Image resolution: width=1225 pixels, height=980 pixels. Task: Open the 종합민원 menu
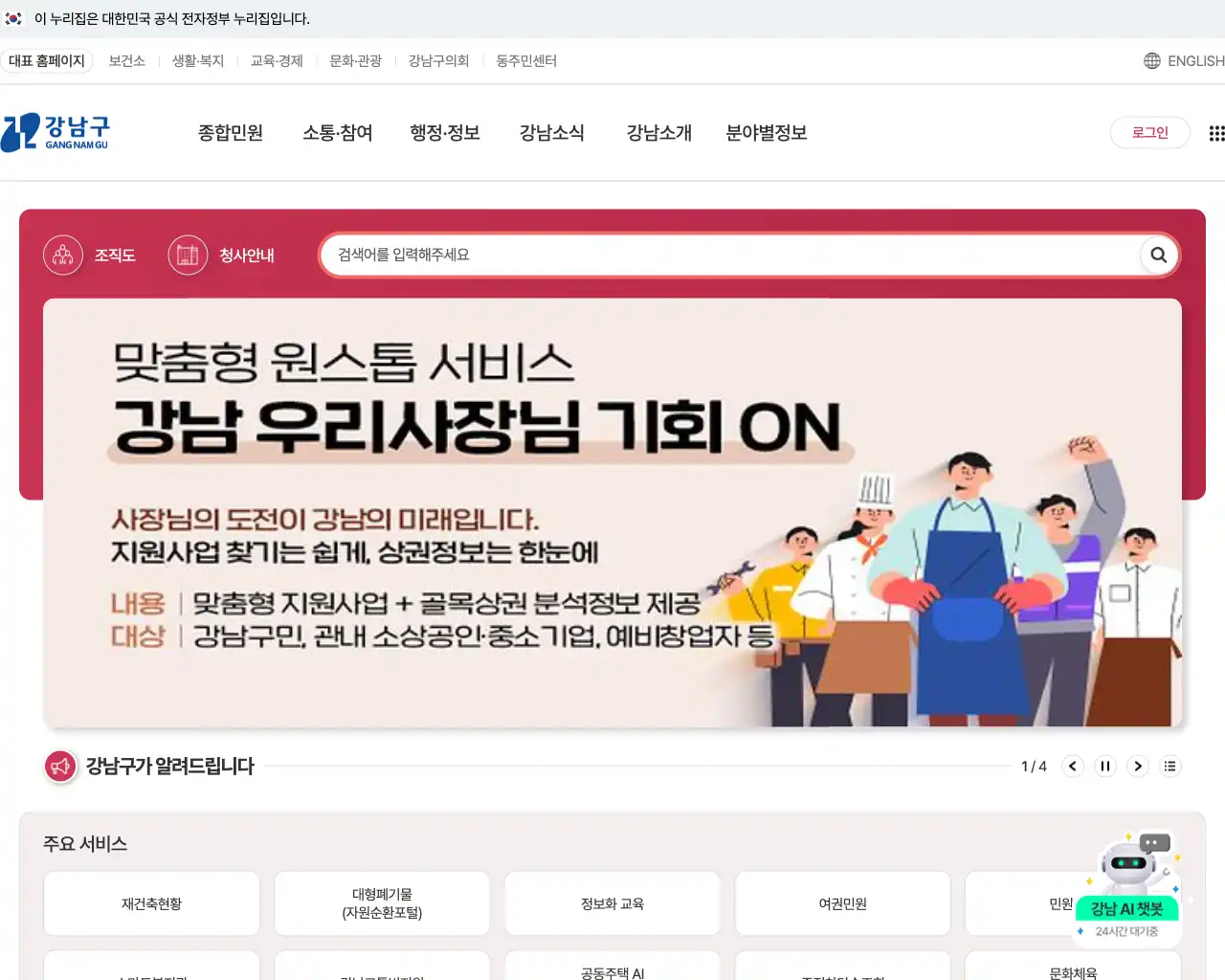pyautogui.click(x=231, y=133)
